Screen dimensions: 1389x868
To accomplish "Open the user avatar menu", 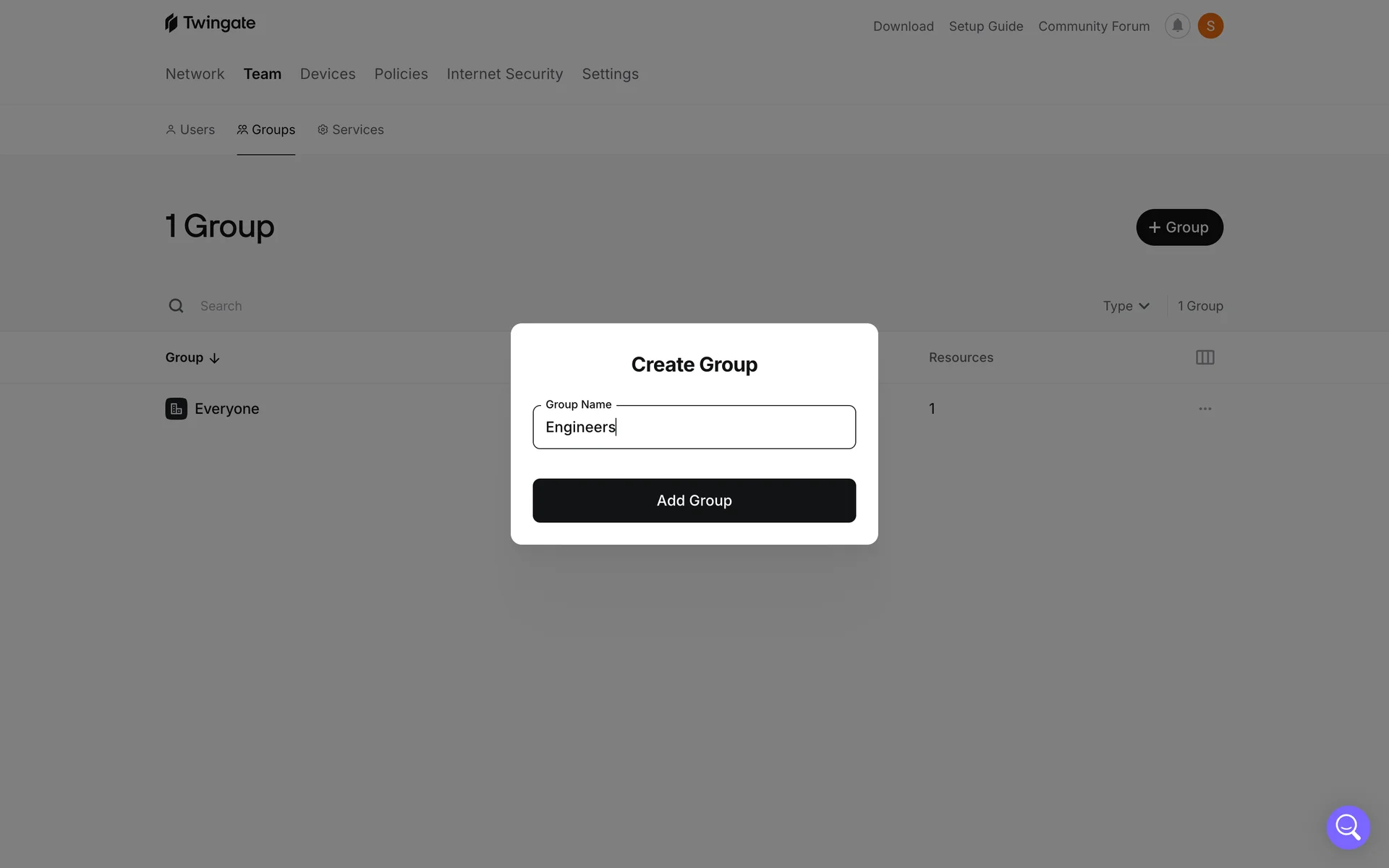I will pyautogui.click(x=1210, y=26).
